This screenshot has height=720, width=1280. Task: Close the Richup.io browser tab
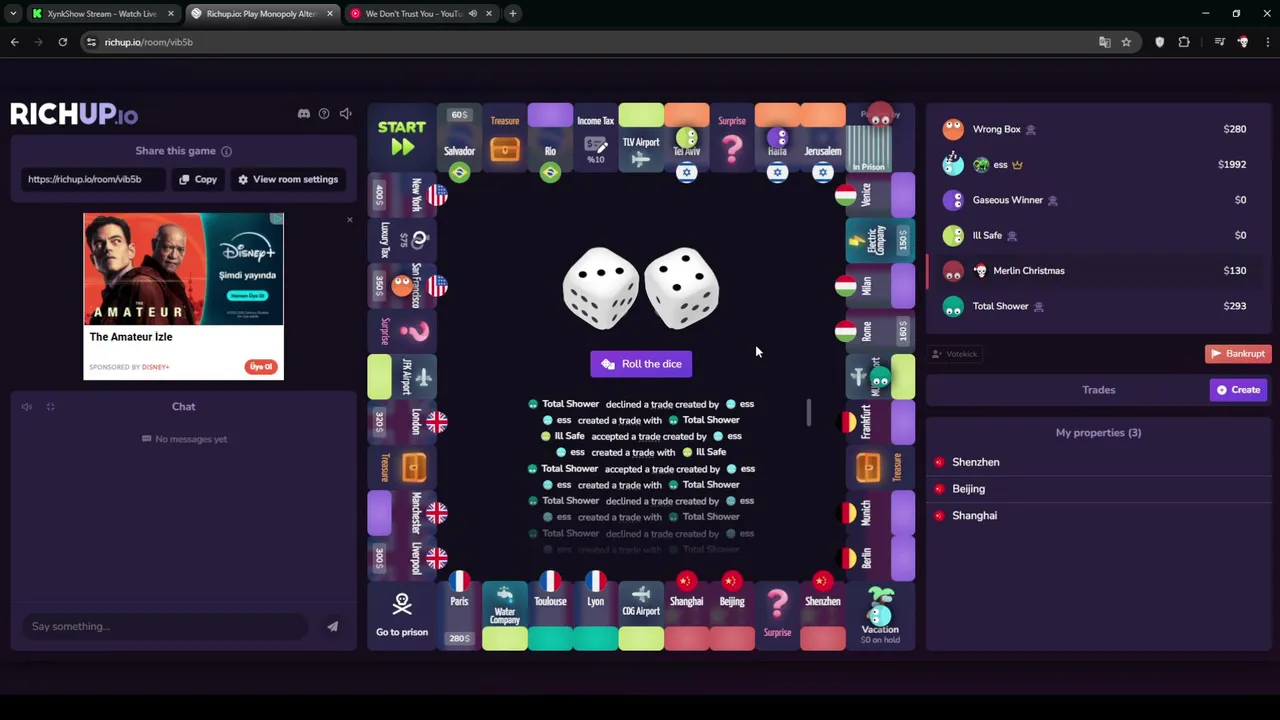tap(330, 14)
